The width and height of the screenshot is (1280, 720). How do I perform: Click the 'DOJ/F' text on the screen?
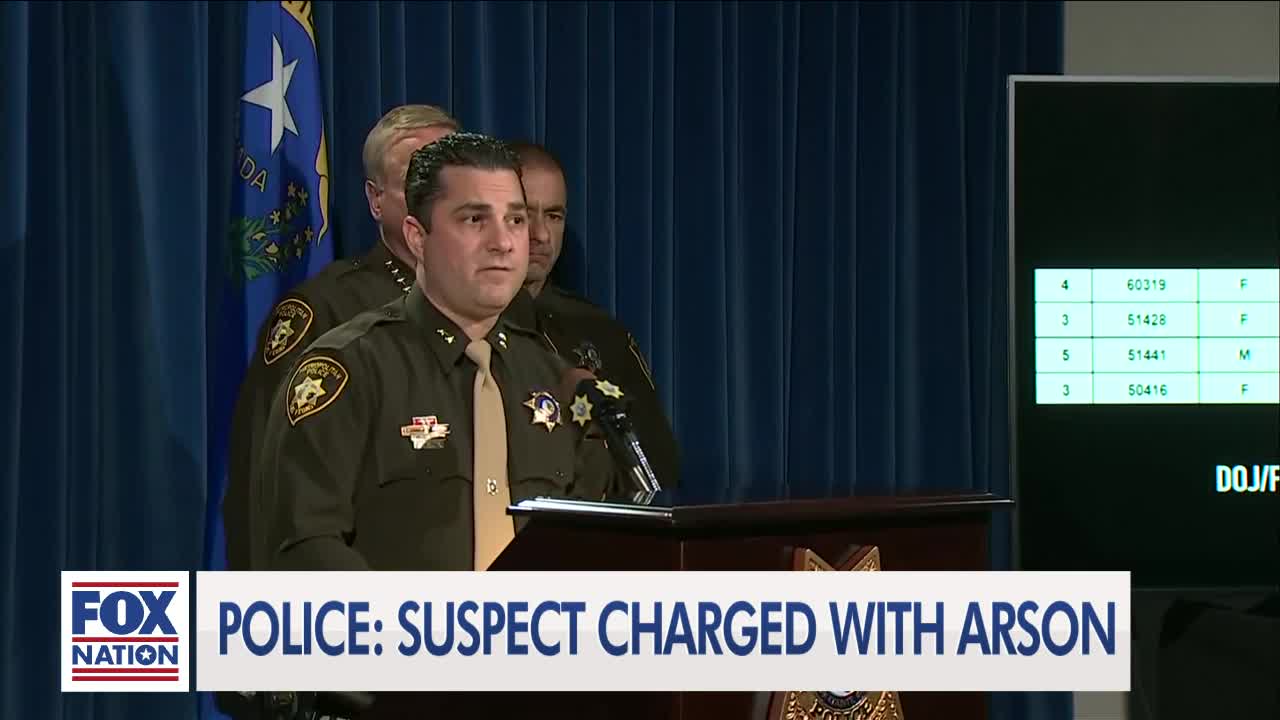coord(1247,479)
